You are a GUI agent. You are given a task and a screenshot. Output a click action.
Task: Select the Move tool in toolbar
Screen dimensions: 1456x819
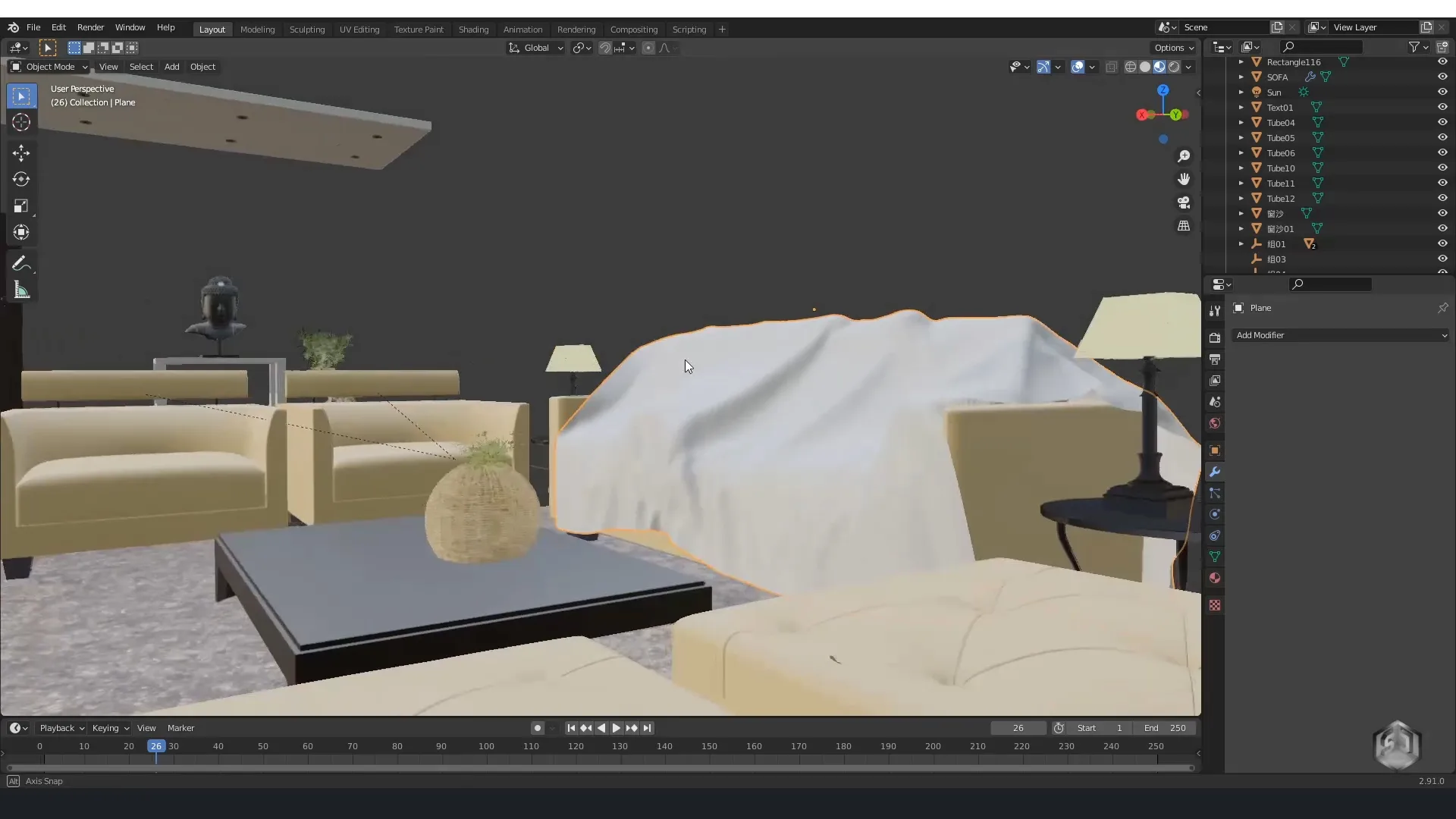(20, 153)
